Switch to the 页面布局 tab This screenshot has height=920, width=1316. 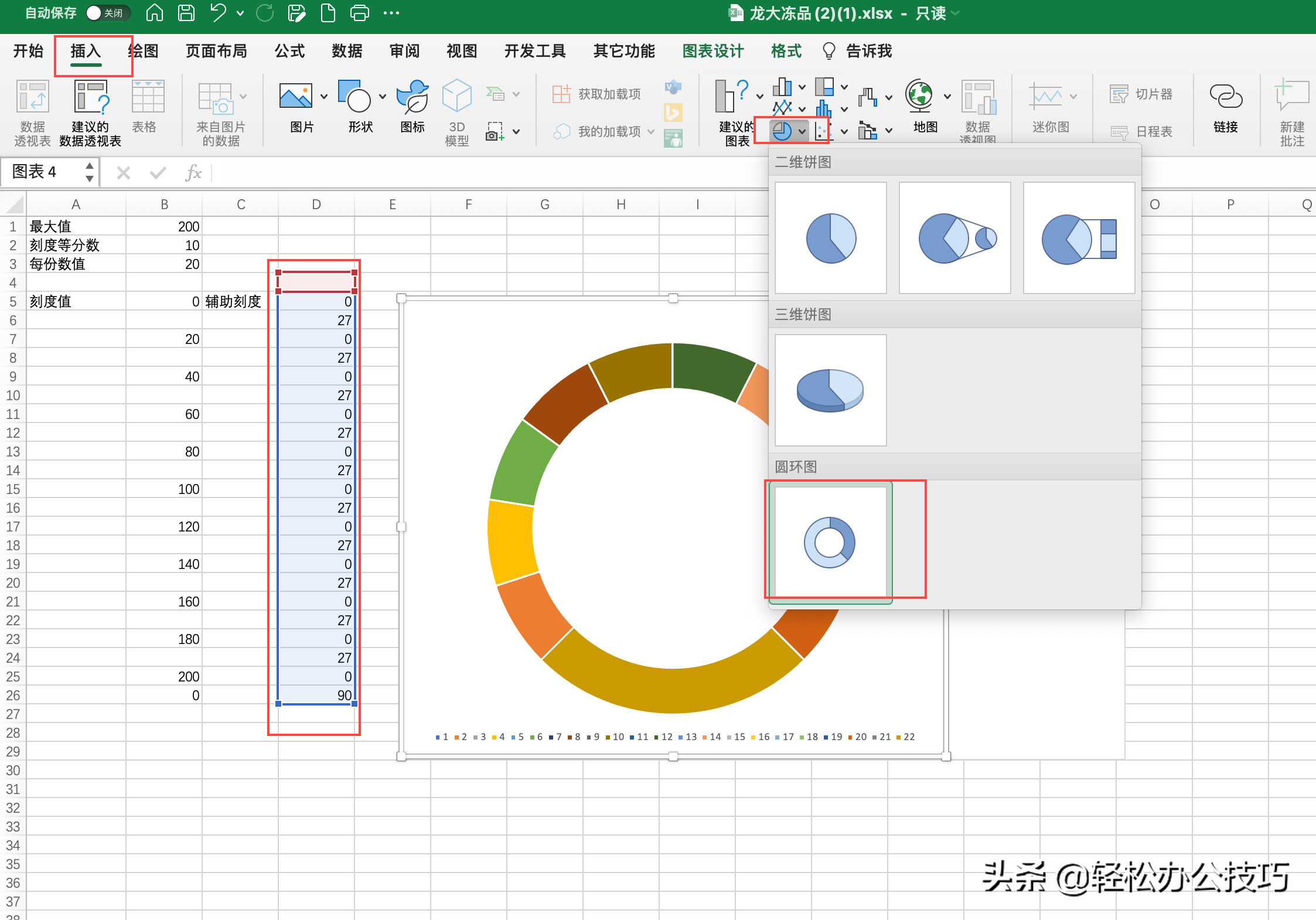216,52
